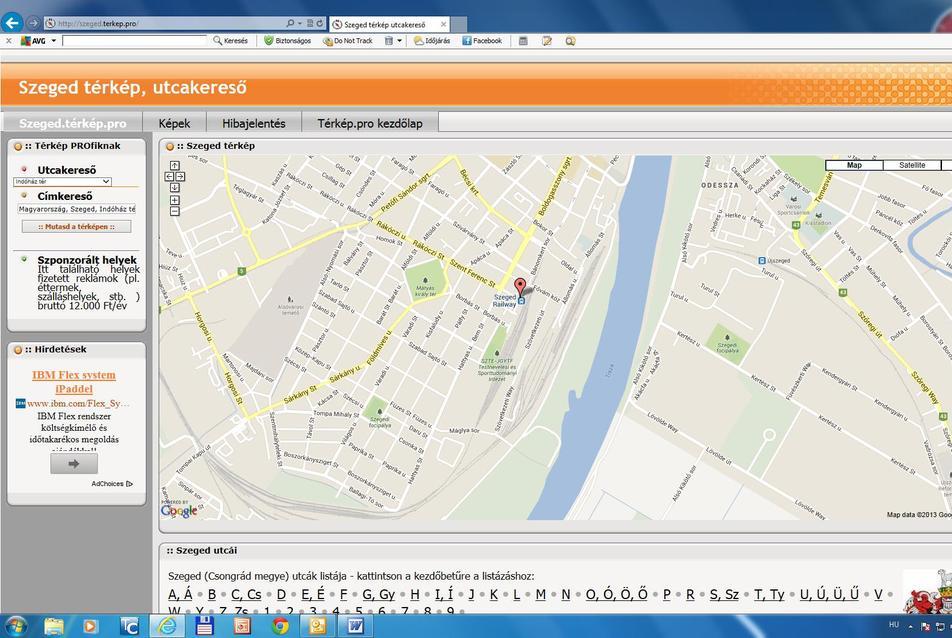
Task: Click the AVG trash can icon
Action: pyautogui.click(x=389, y=41)
